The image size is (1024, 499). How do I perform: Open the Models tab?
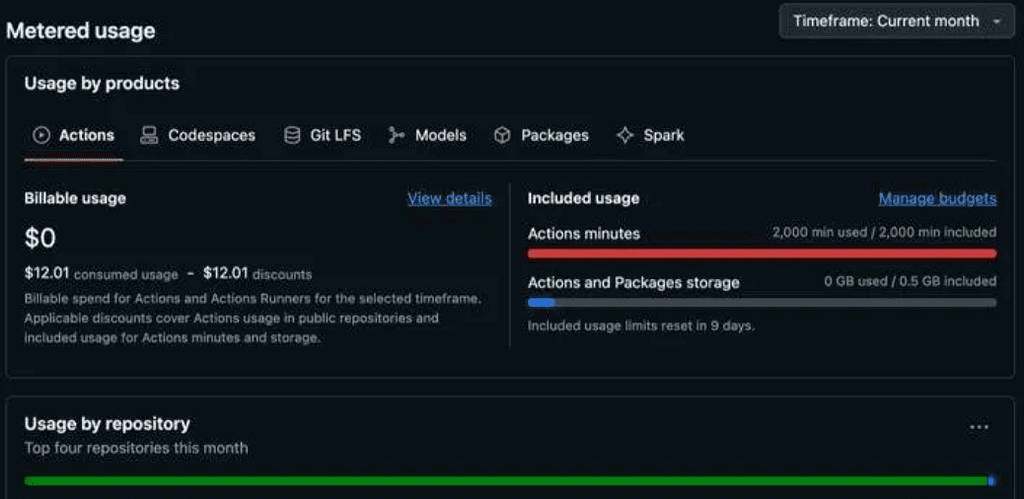coord(440,135)
